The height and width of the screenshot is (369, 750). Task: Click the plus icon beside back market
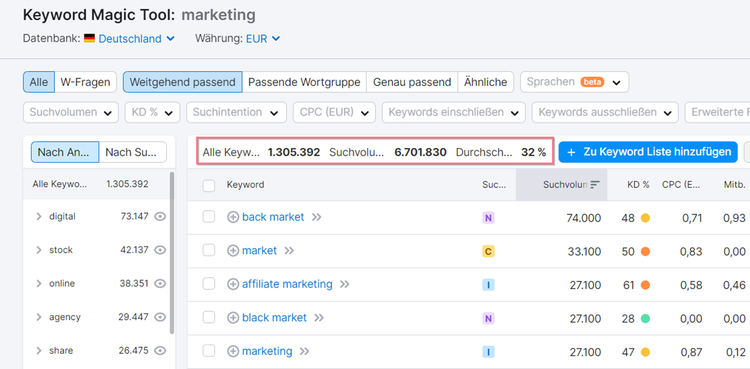tap(233, 217)
